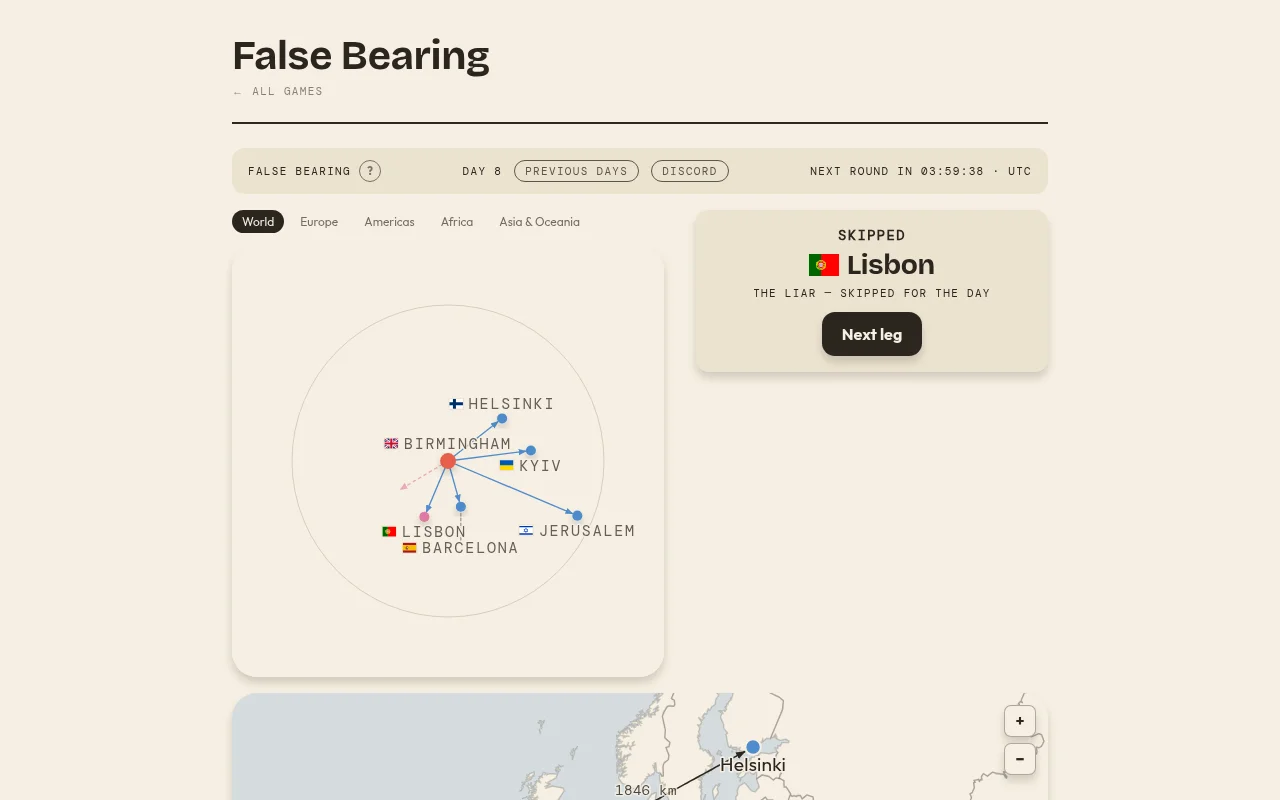Open the help question mark icon

click(x=370, y=171)
